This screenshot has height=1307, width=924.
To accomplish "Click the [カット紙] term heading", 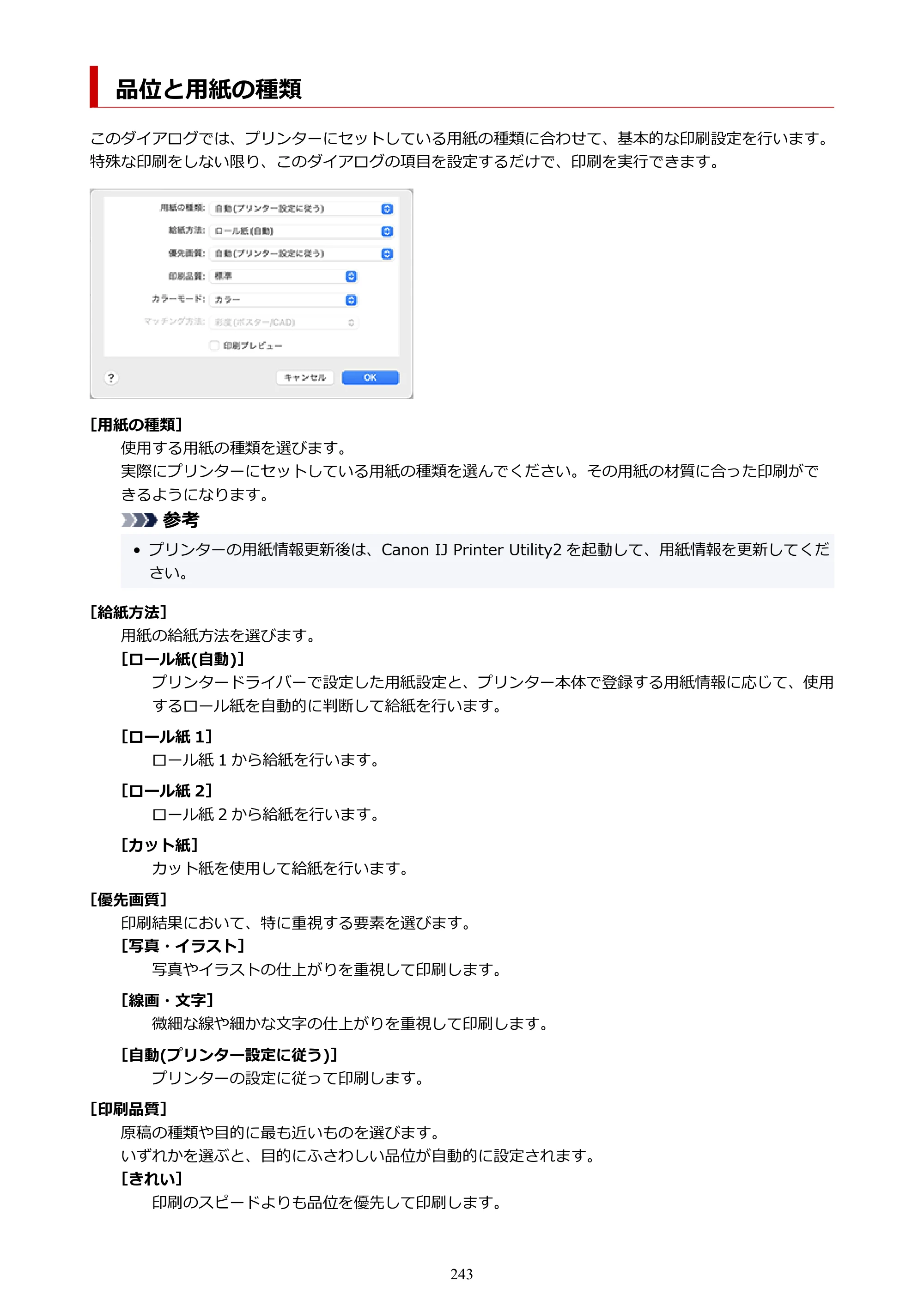I will coord(159,845).
